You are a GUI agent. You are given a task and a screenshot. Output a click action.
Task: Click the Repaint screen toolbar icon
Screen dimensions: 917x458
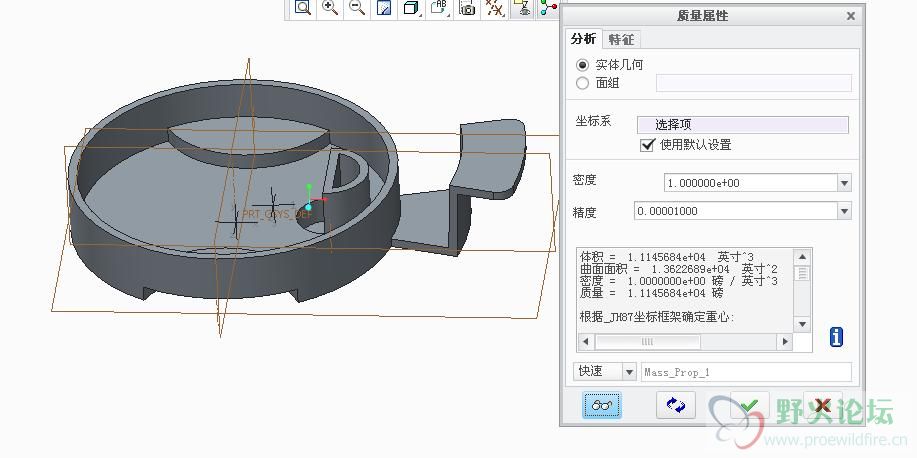(384, 8)
